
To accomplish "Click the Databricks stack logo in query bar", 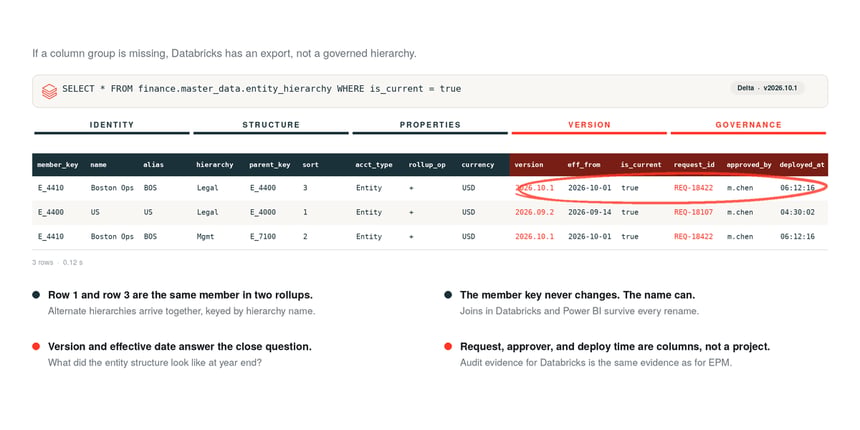I will tap(49, 91).
